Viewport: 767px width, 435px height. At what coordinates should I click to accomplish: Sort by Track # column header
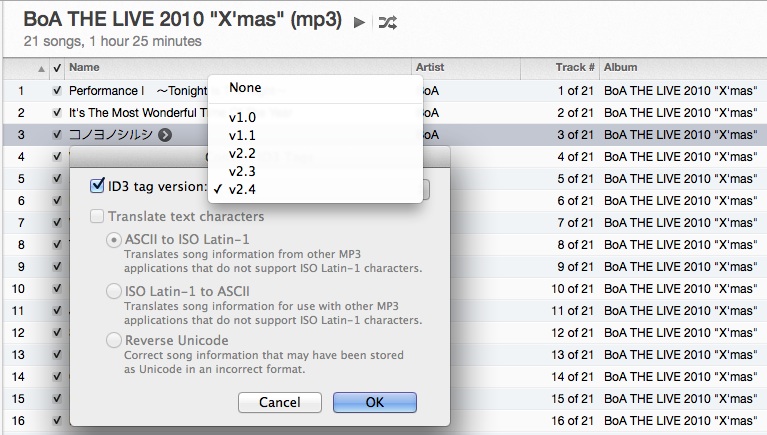[575, 68]
